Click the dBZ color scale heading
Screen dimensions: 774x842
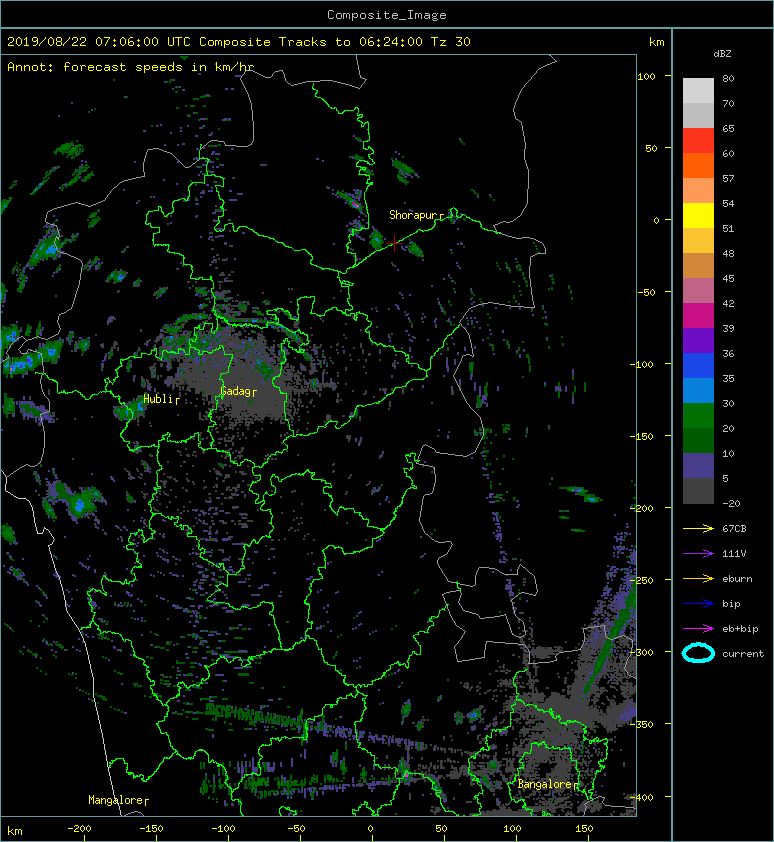pos(722,54)
